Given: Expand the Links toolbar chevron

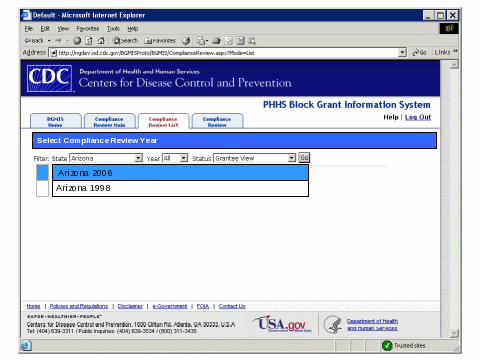Looking at the screenshot, I should 455,51.
